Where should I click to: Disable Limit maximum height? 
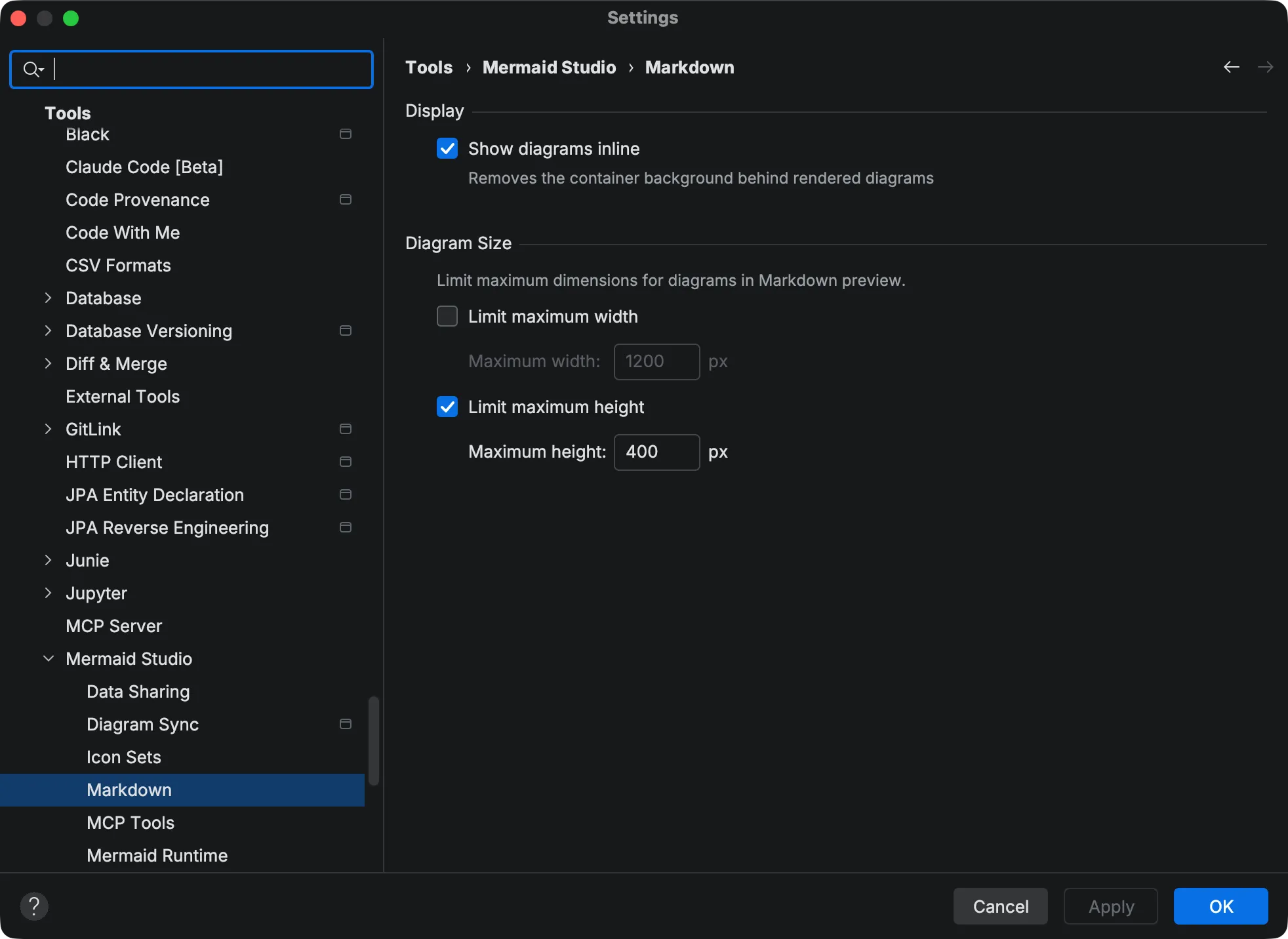pyautogui.click(x=447, y=407)
